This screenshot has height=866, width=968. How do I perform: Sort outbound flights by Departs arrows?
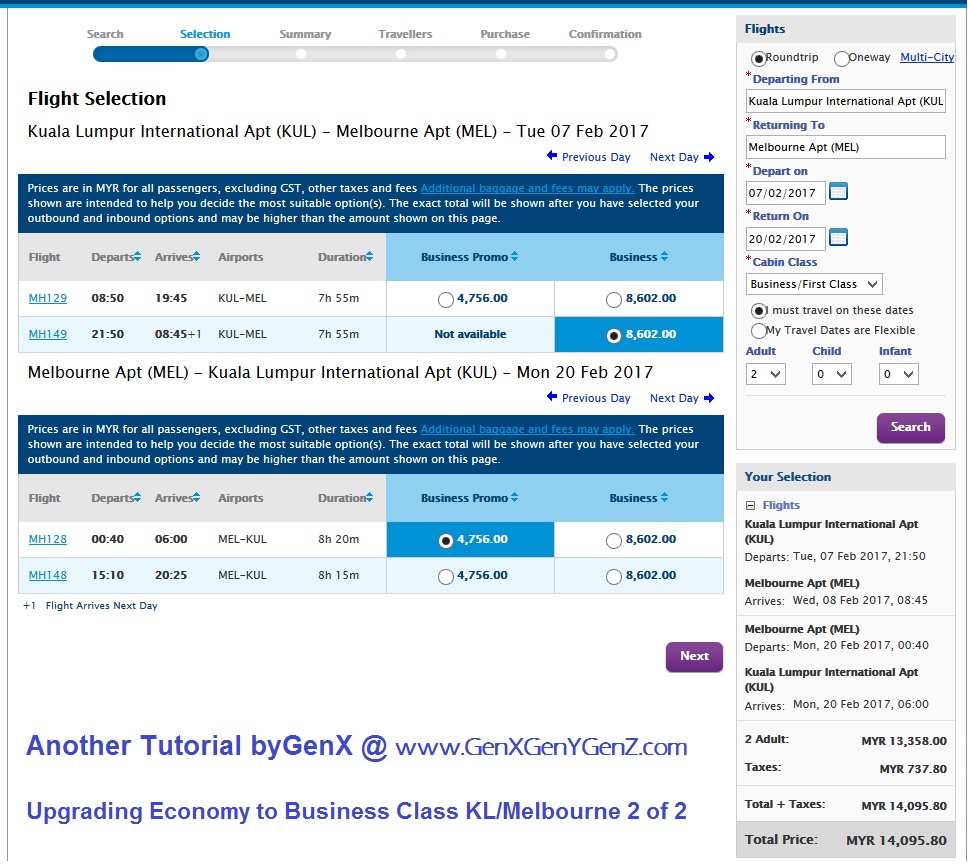(x=138, y=258)
